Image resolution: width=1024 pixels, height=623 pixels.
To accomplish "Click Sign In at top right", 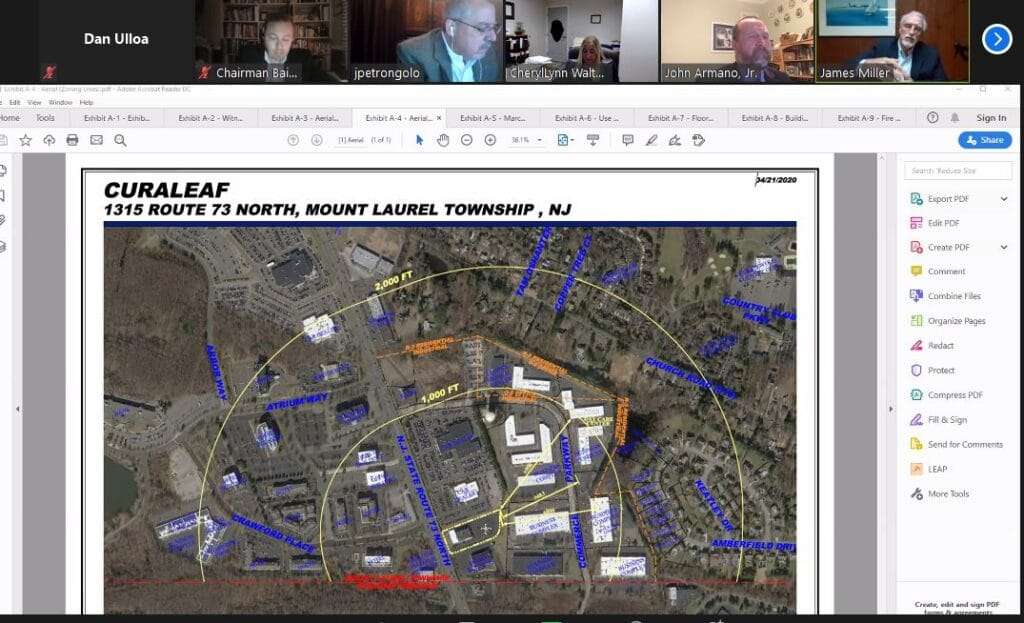I will 991,118.
